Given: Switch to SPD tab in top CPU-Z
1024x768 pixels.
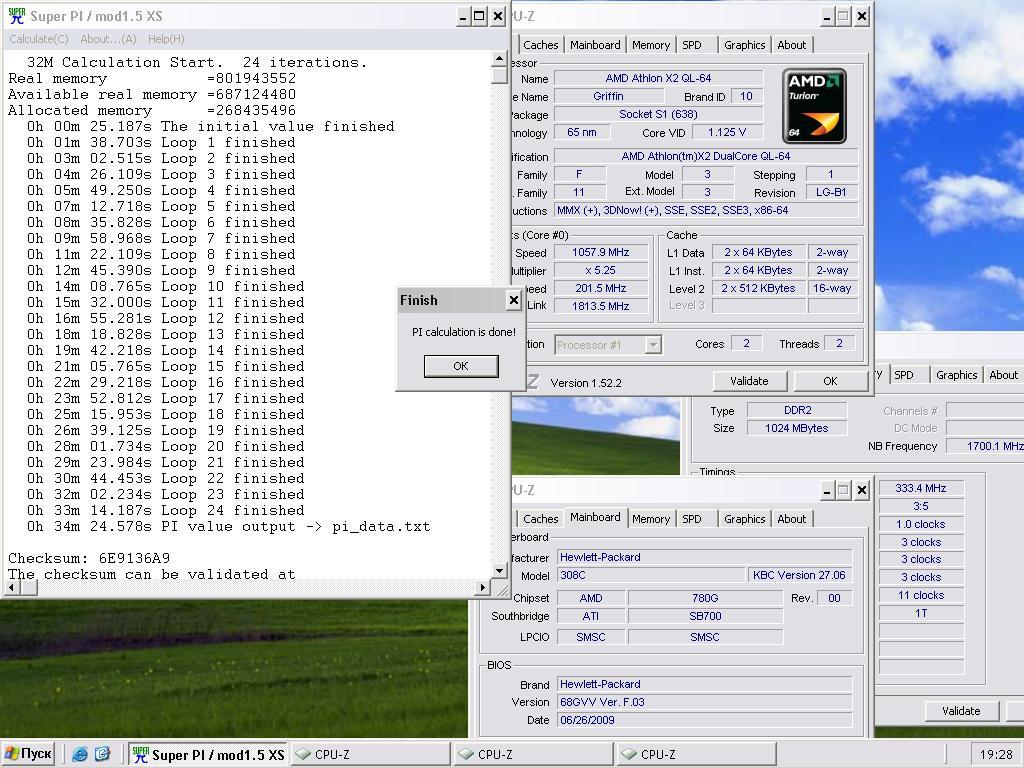Looking at the screenshot, I should tap(692, 45).
